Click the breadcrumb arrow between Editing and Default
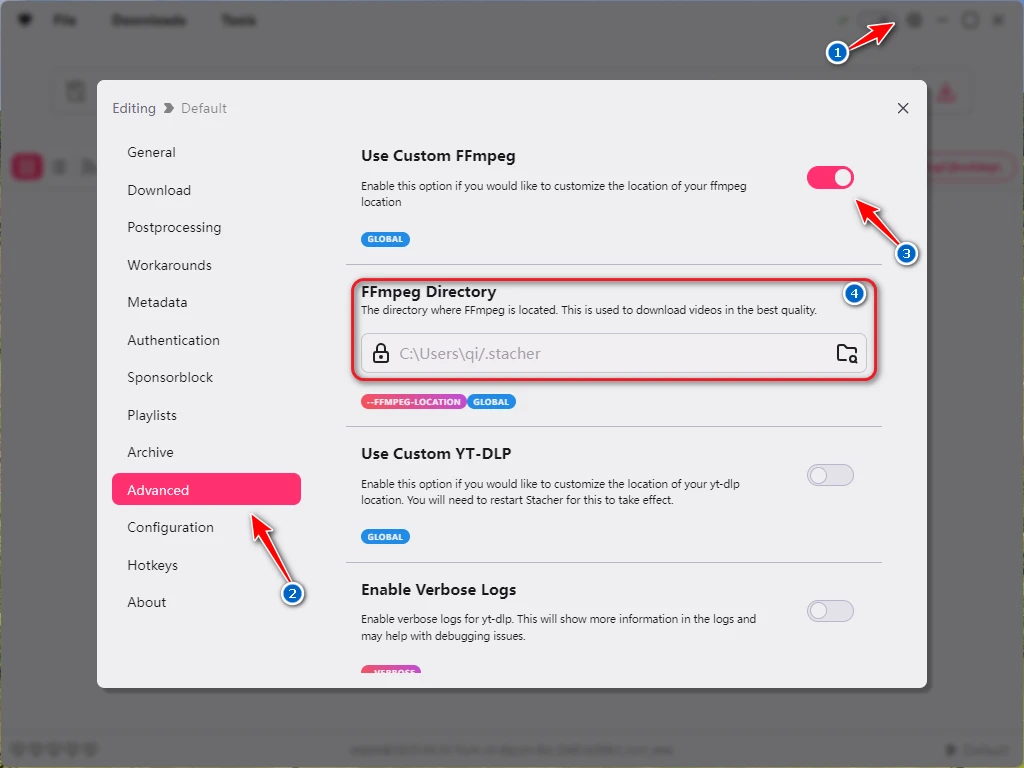Viewport: 1024px width, 768px height. coord(168,108)
